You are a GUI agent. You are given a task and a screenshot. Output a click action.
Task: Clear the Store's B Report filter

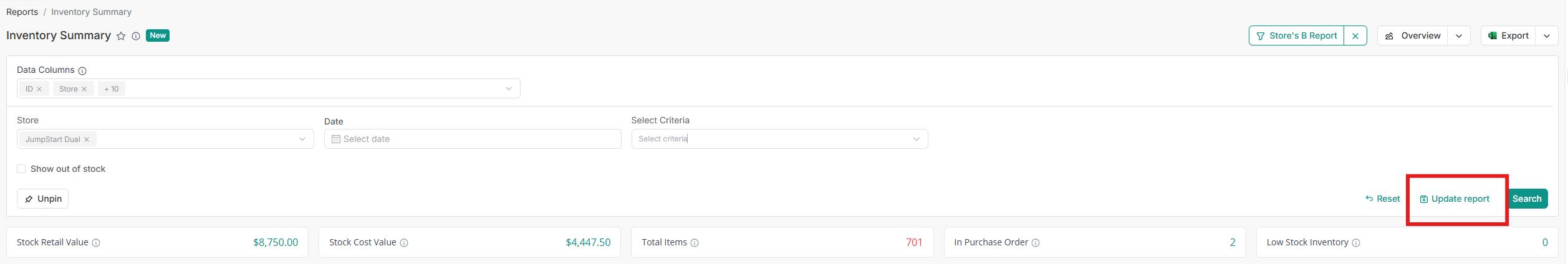1355,36
